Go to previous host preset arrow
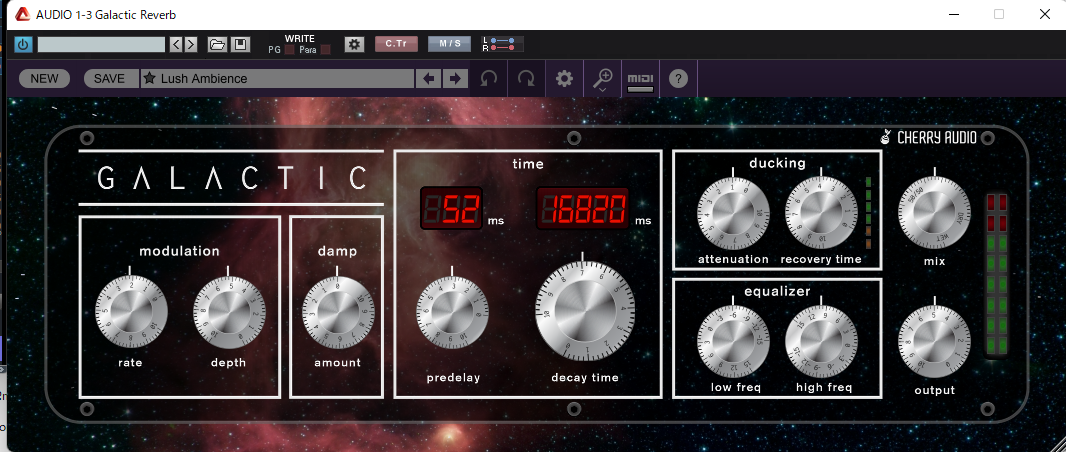The height and width of the screenshot is (452, 1066). pos(176,45)
